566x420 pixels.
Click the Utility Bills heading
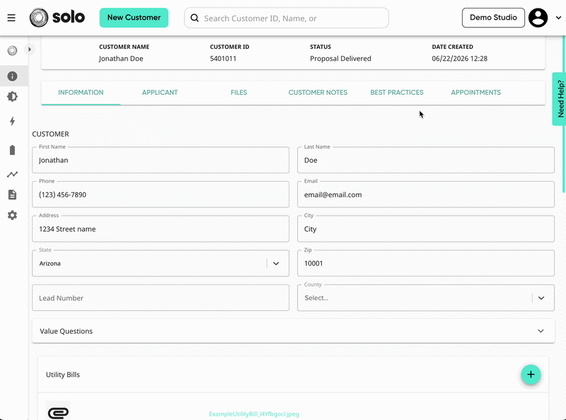click(x=63, y=375)
